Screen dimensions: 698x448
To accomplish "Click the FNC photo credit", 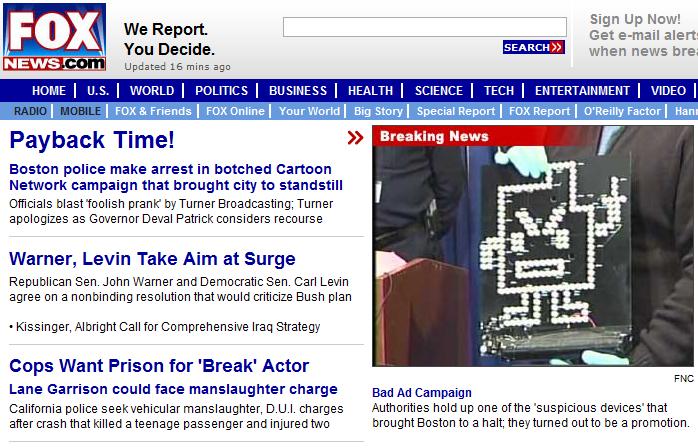I will (x=684, y=379).
